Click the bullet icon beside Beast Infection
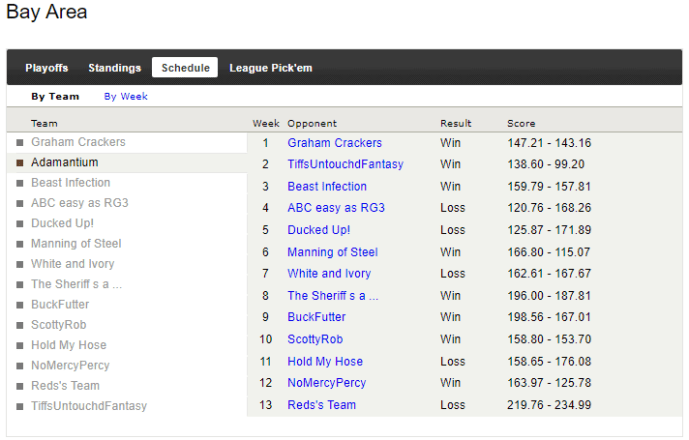 (x=19, y=183)
